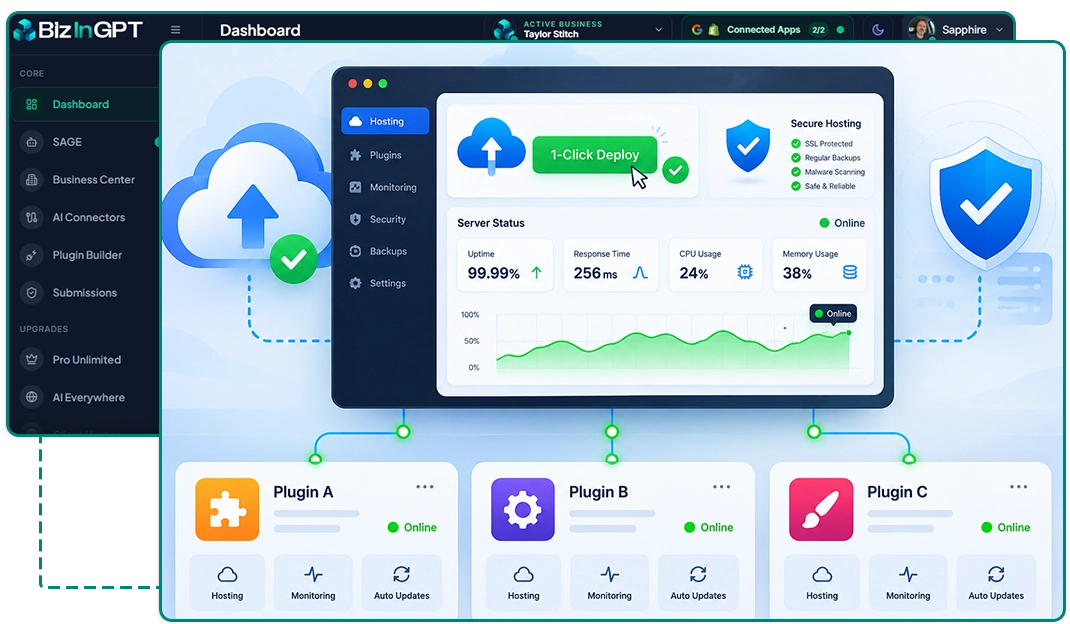Click the Secure Hosting shield icon

tap(748, 146)
